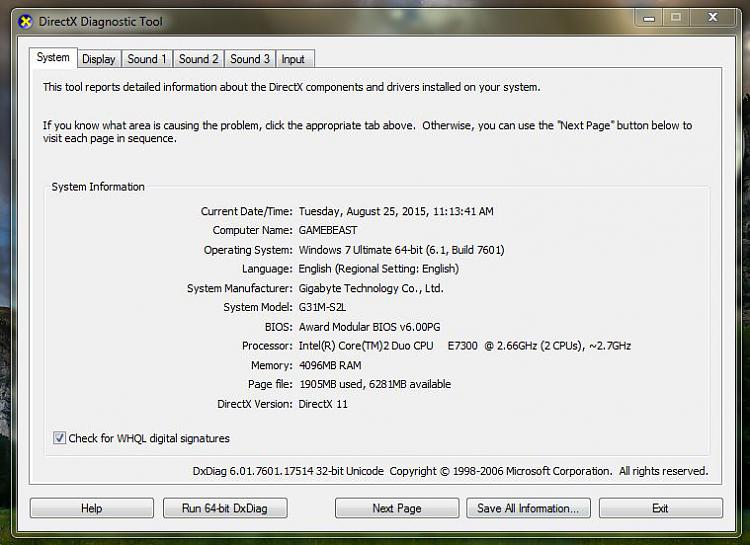Image resolution: width=750 pixels, height=545 pixels.
Task: Close the DirectX Diagnostic Tool window
Action: 713,18
